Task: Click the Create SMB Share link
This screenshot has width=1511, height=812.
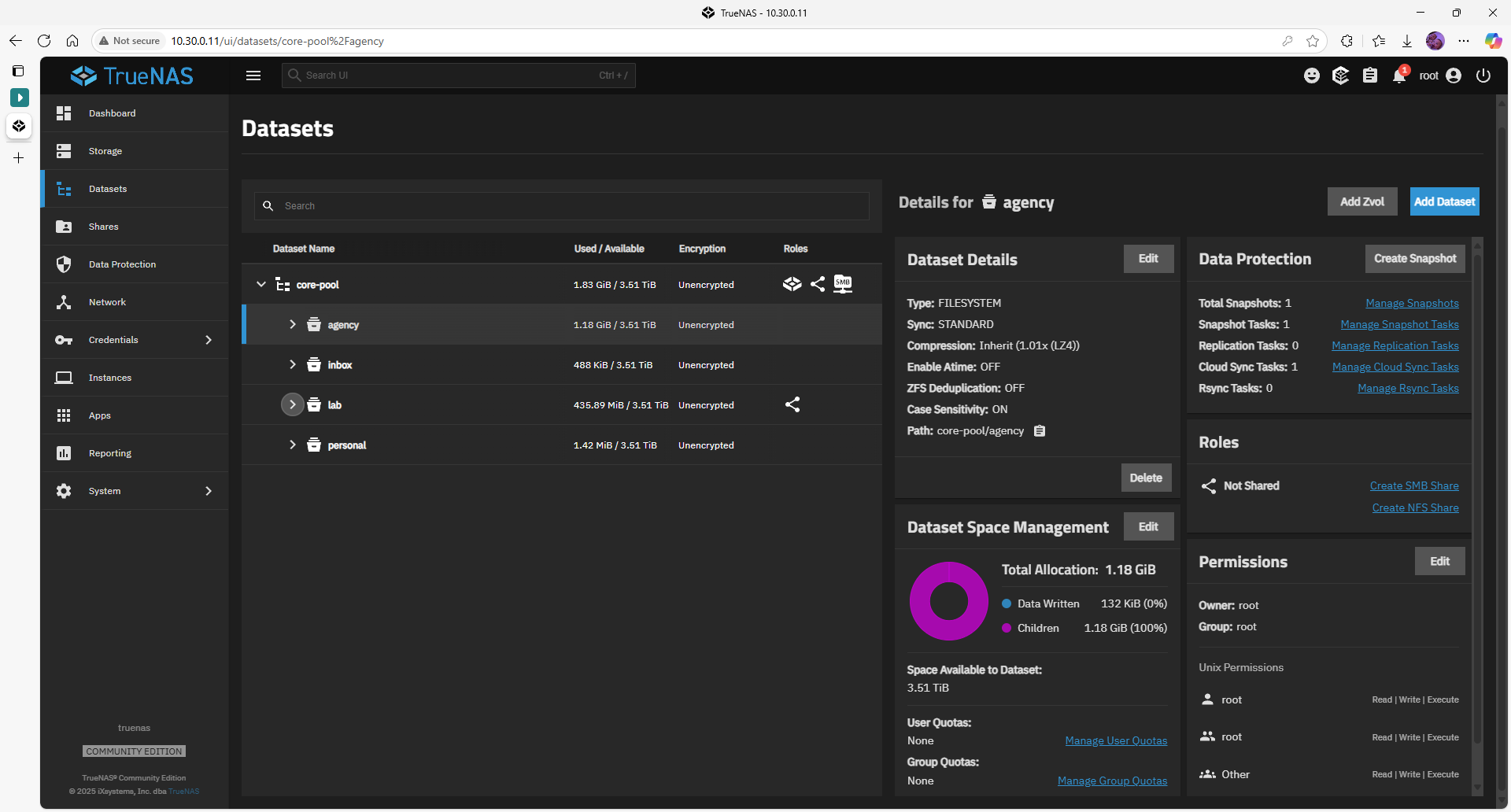Action: 1414,485
